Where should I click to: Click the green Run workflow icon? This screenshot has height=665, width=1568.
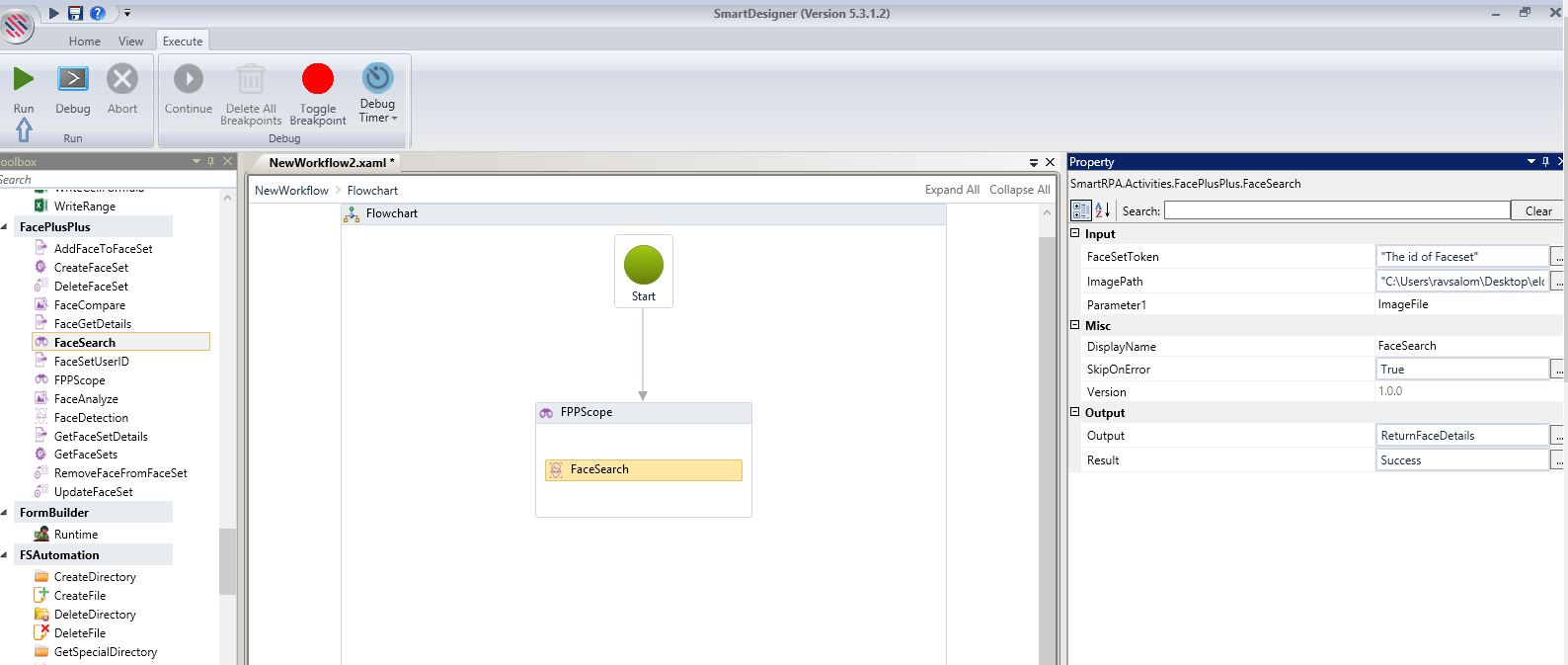coord(24,79)
